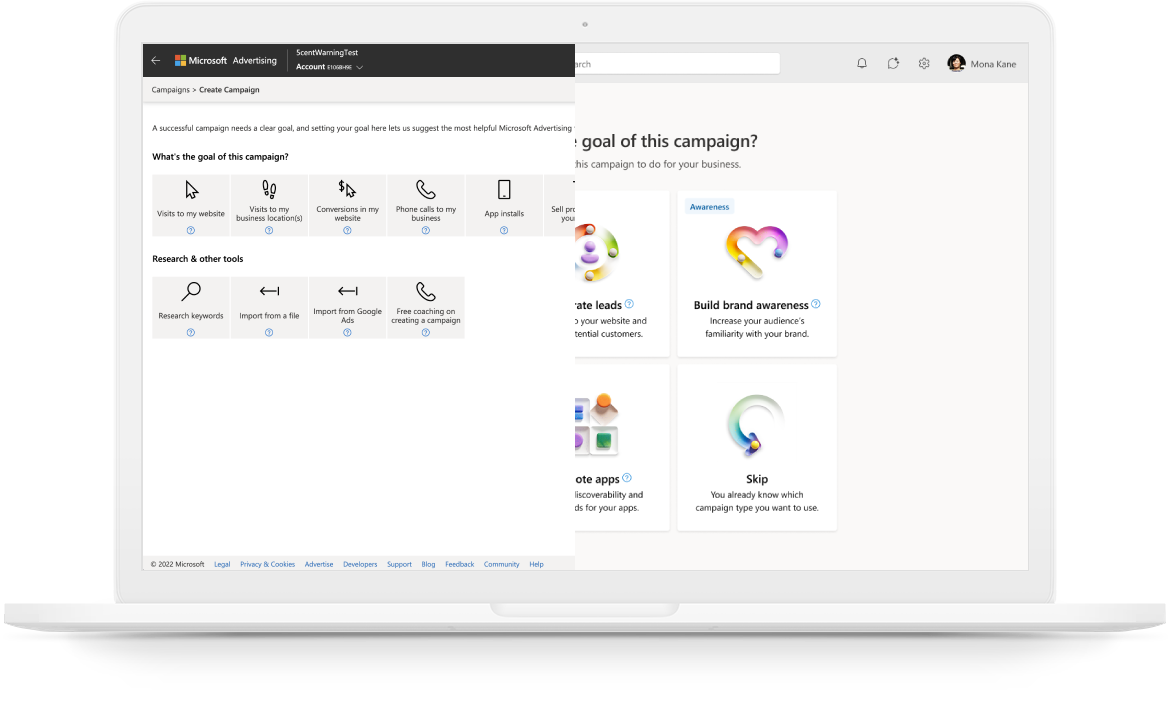Choose Conversions in my website goal
The image size is (1170, 701).
point(348,205)
